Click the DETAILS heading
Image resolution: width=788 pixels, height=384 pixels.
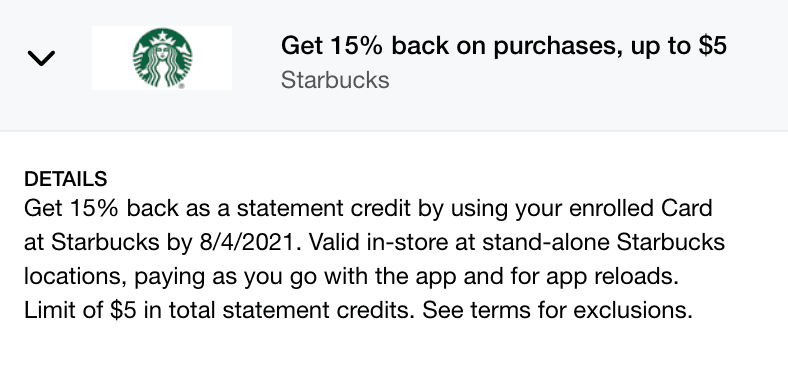[66, 179]
